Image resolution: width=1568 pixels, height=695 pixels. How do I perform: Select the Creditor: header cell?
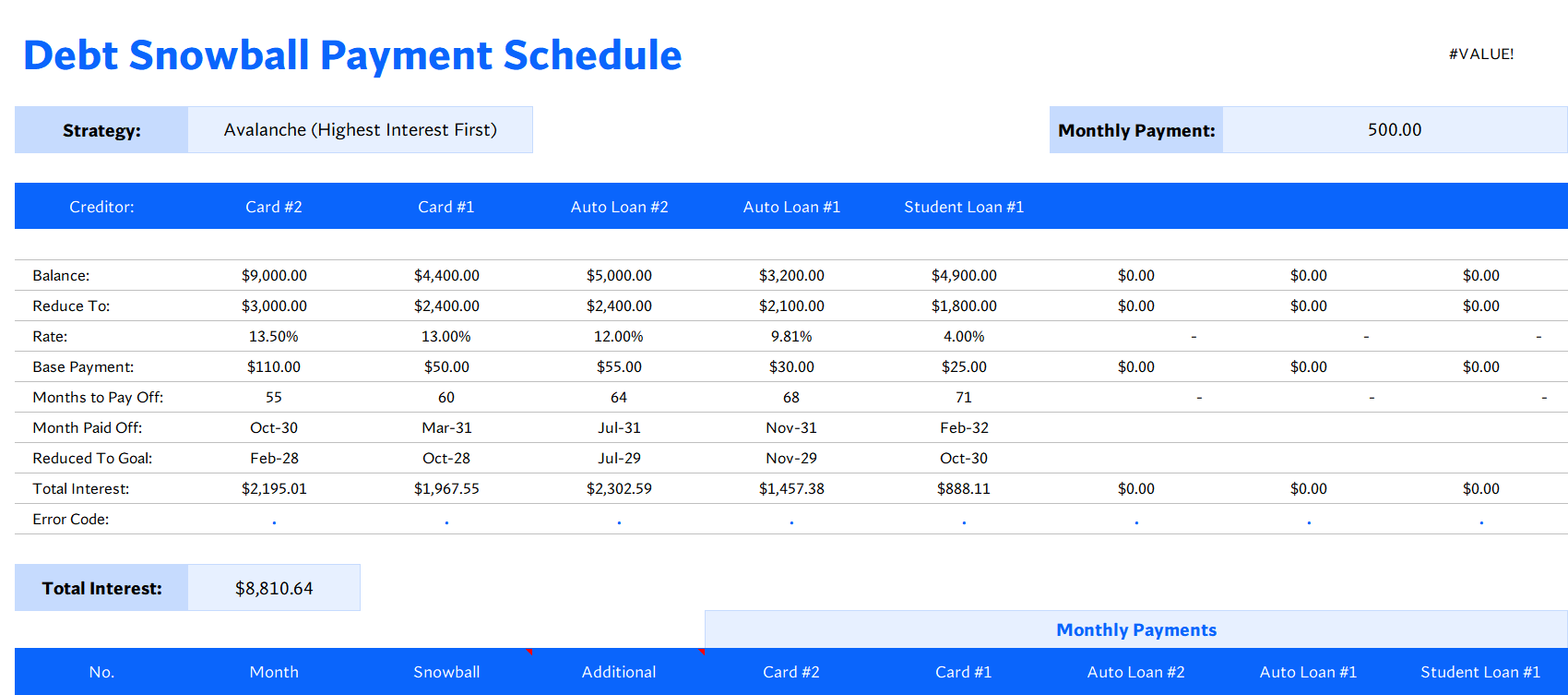(101, 207)
